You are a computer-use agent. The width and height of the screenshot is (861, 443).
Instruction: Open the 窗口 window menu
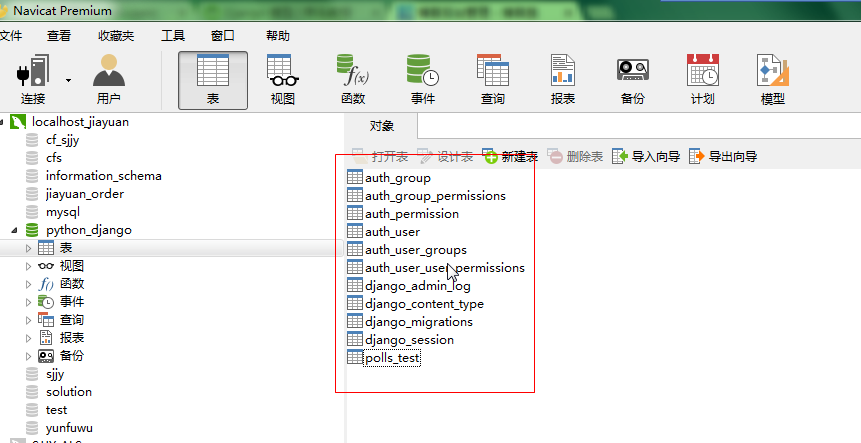(x=222, y=36)
